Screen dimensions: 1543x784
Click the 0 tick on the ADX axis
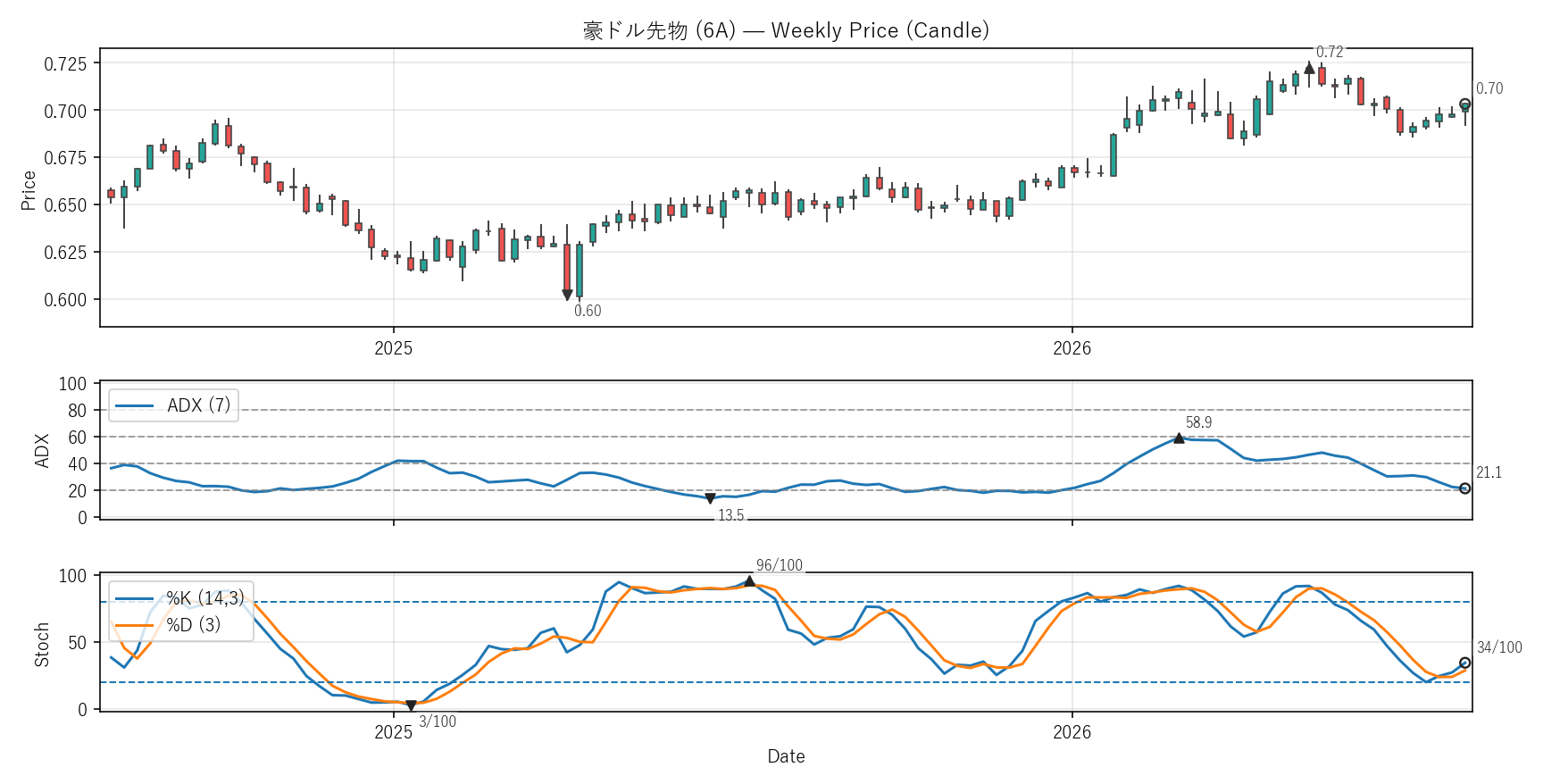(83, 518)
